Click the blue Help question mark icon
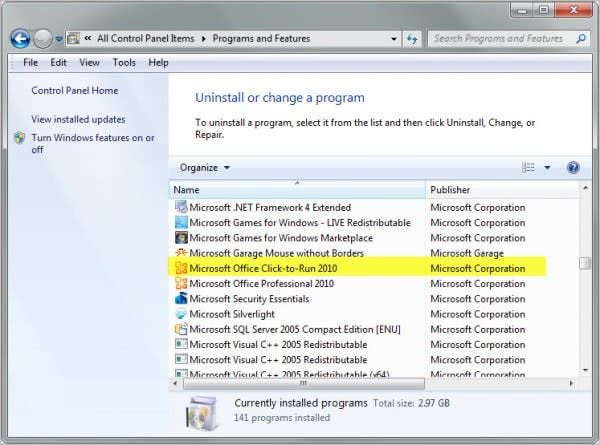 pyautogui.click(x=573, y=168)
